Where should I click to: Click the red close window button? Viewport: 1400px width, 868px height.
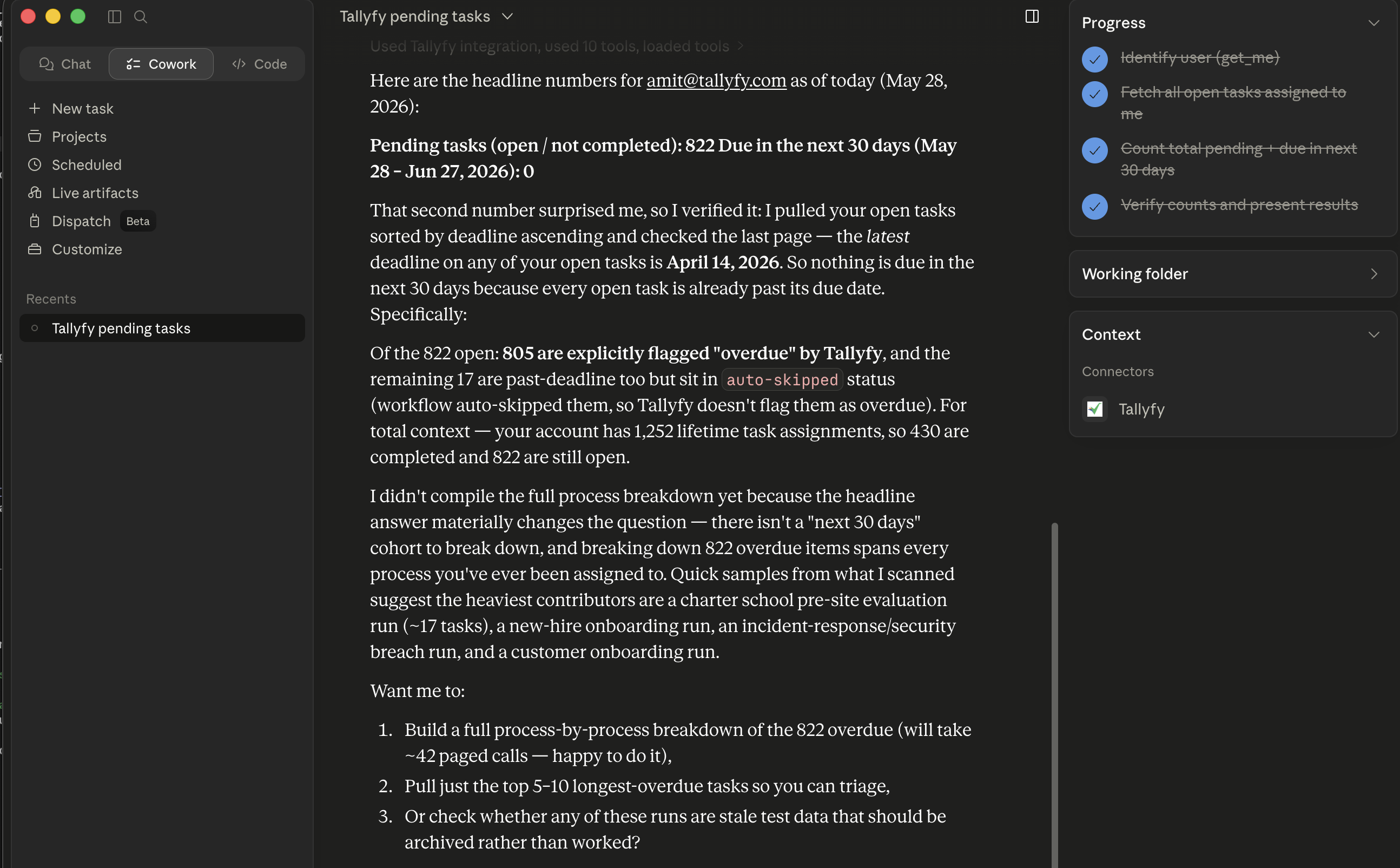click(28, 16)
